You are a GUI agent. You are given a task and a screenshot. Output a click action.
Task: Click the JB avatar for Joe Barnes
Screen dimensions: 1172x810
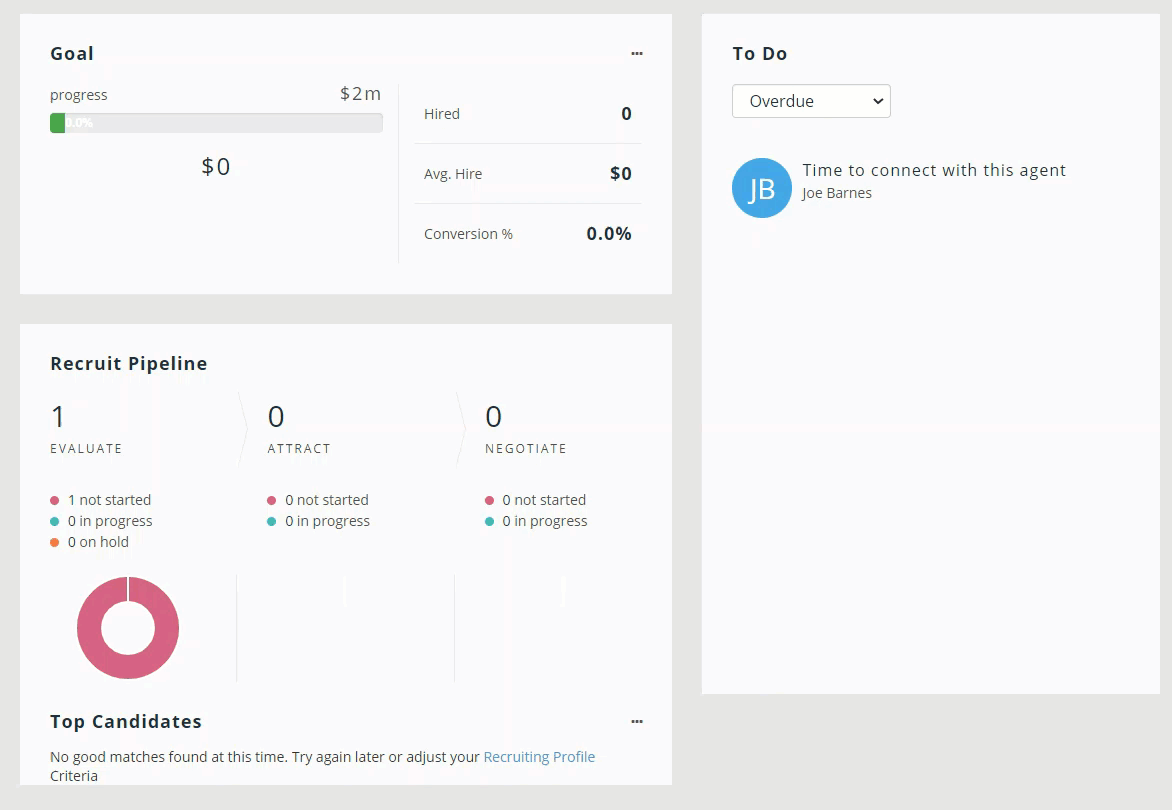[761, 188]
